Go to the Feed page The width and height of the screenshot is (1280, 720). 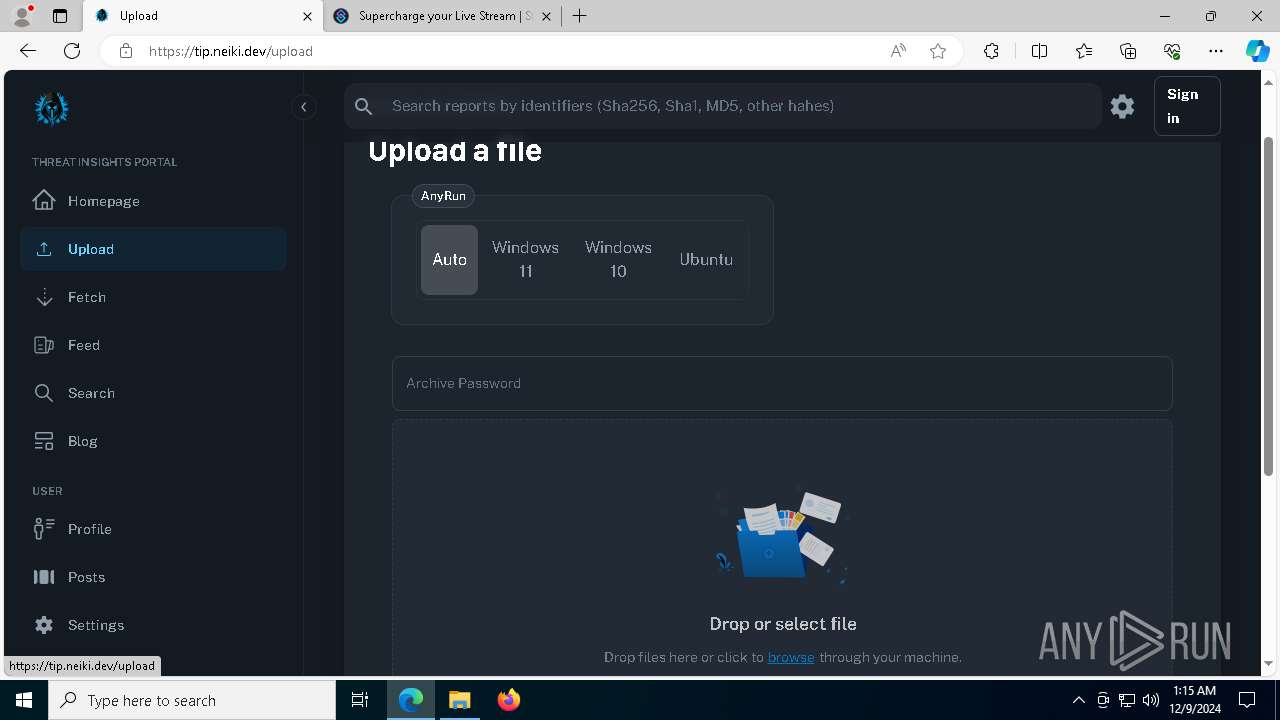tap(153, 345)
